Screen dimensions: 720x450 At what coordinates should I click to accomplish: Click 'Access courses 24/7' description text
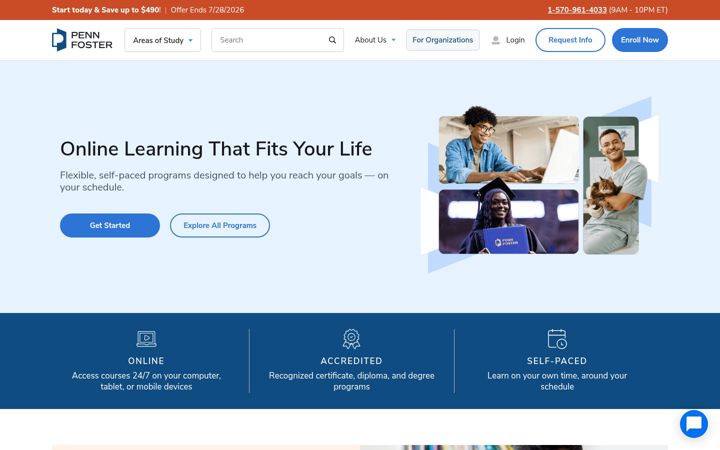coord(146,381)
